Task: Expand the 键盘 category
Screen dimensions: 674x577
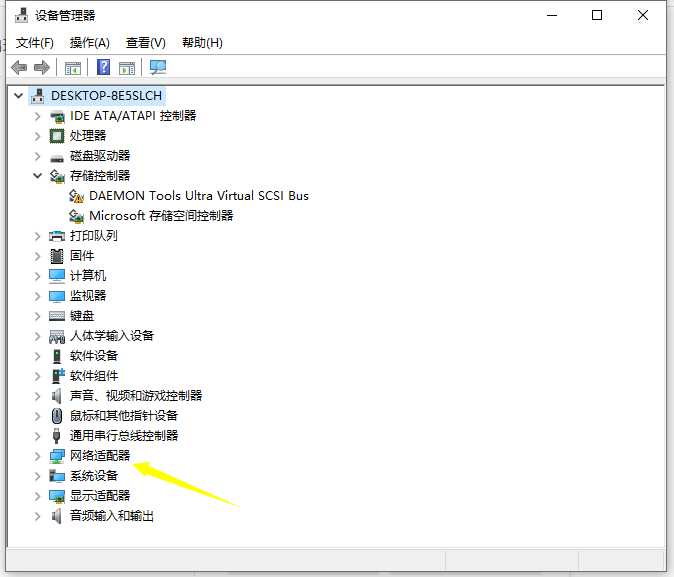Action: pyautogui.click(x=38, y=316)
